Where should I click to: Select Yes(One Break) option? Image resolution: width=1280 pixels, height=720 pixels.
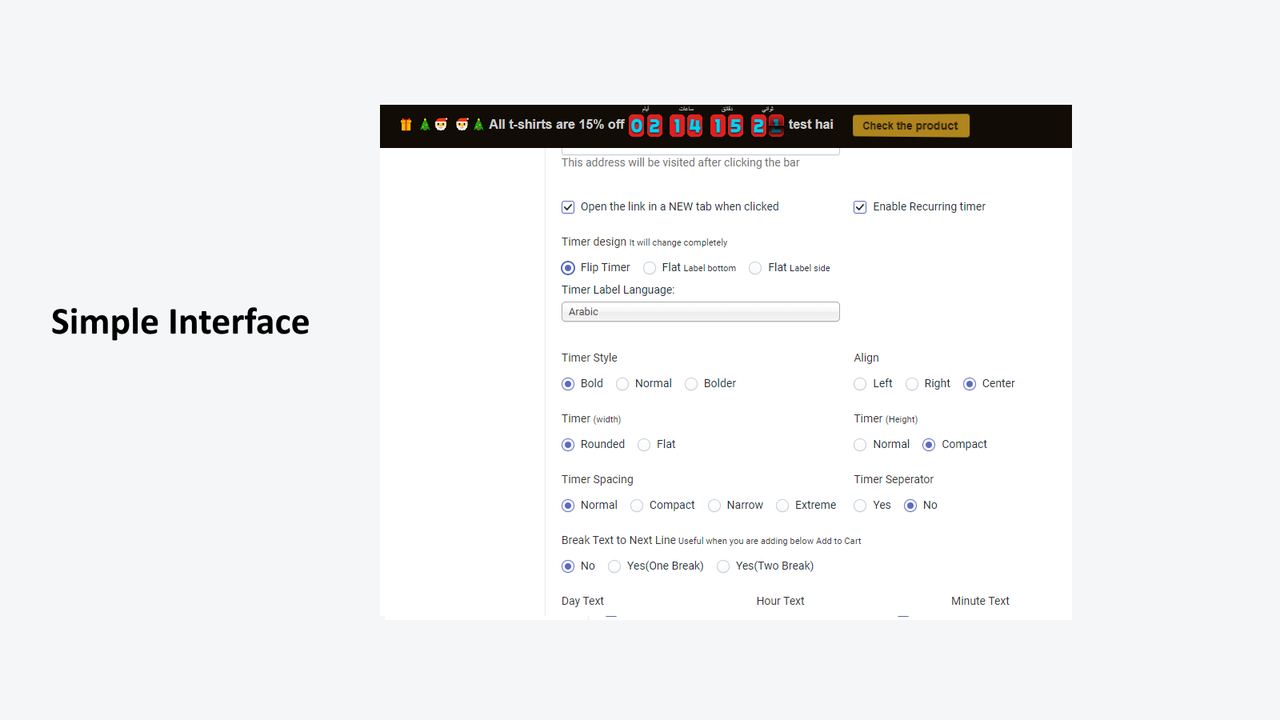click(x=615, y=567)
